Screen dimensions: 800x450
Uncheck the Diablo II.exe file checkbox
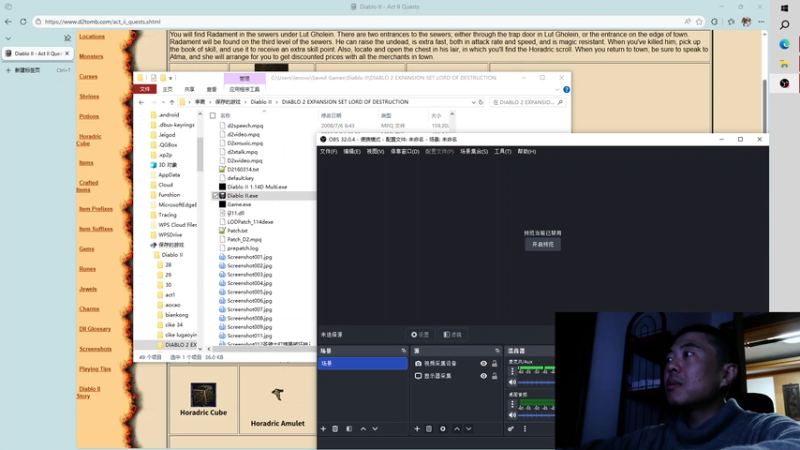coord(215,195)
